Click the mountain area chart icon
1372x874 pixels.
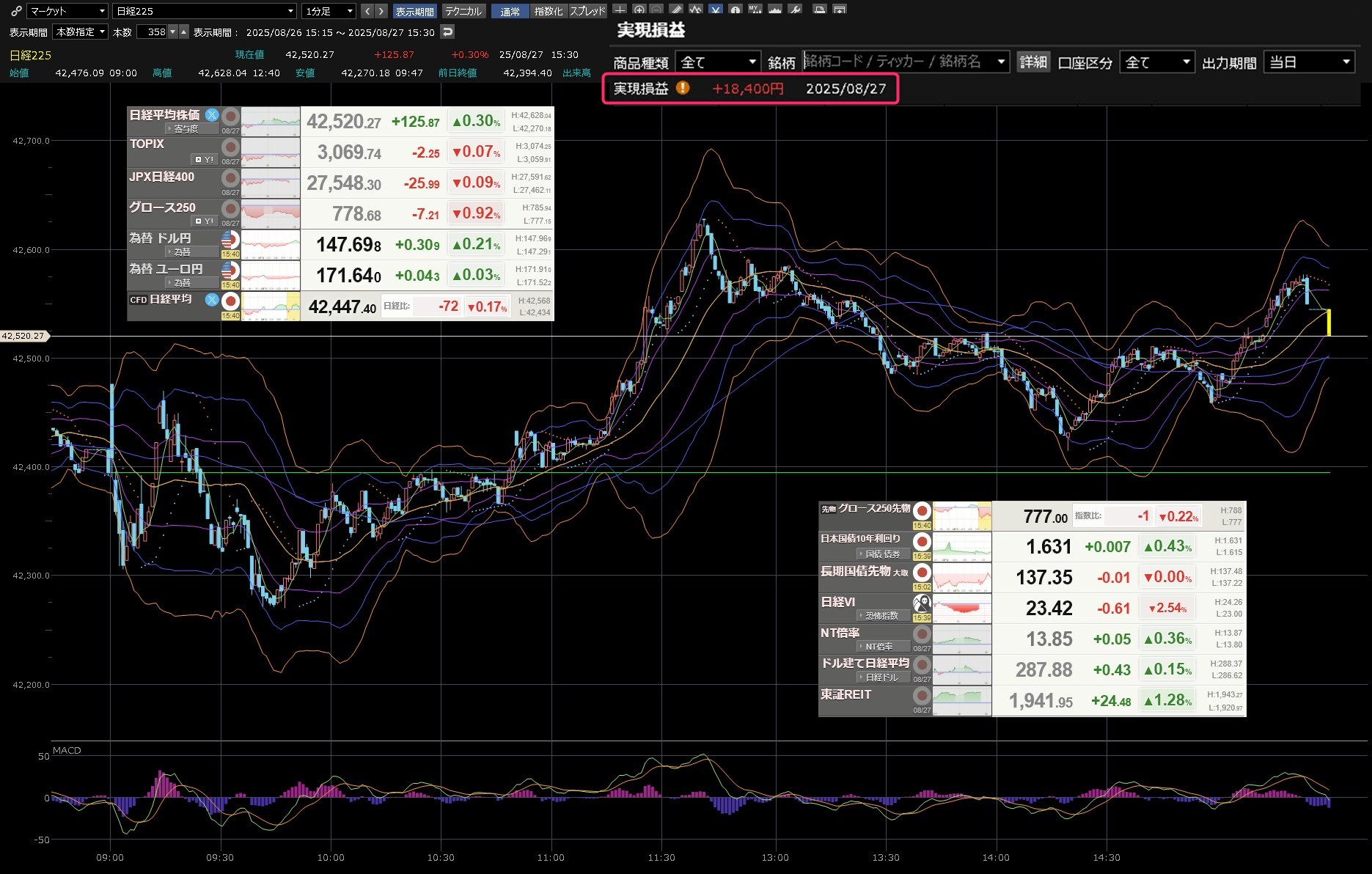click(x=774, y=10)
